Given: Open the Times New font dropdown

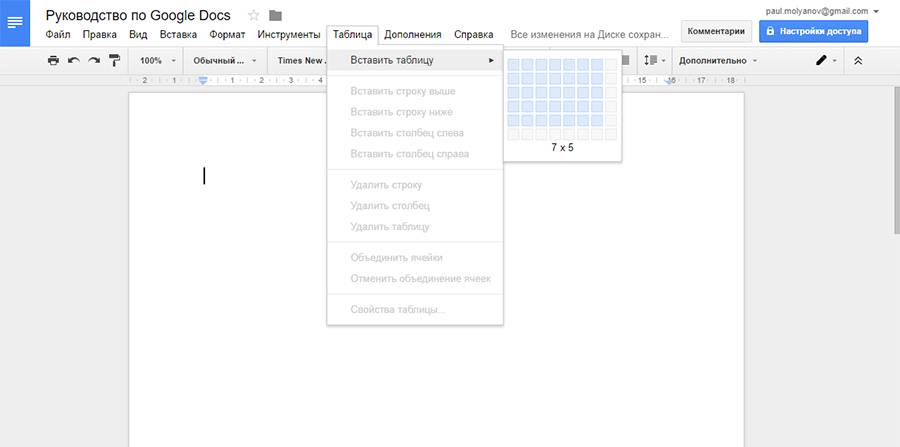Looking at the screenshot, I should (301, 60).
